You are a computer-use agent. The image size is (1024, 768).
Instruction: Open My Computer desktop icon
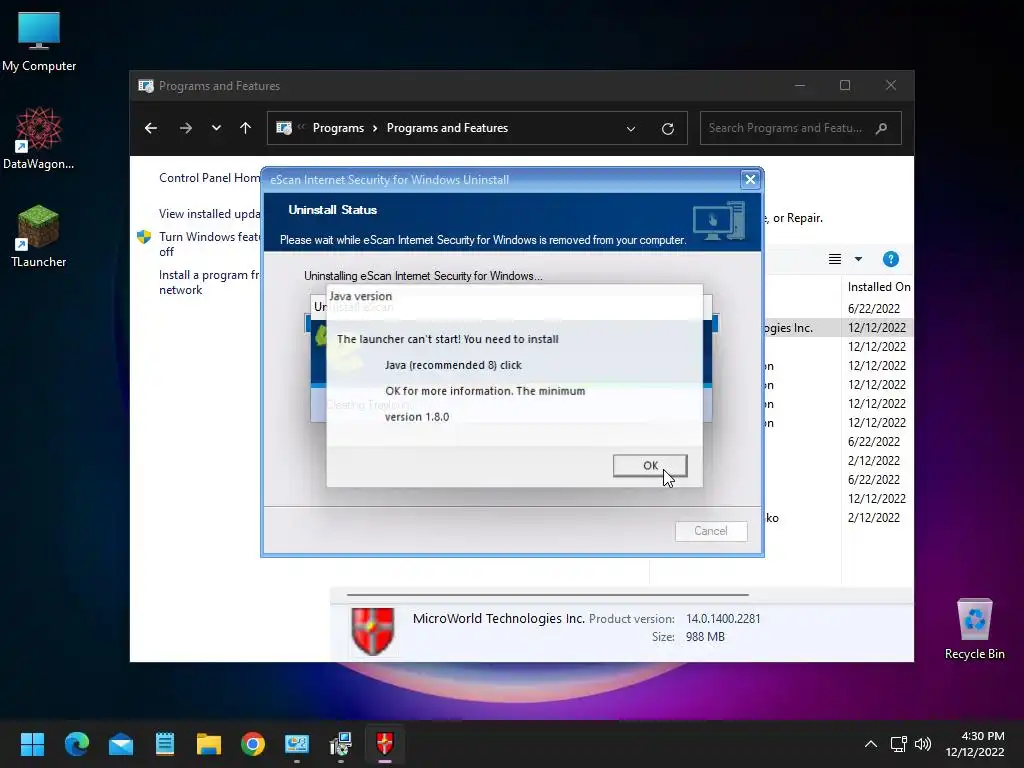(39, 42)
